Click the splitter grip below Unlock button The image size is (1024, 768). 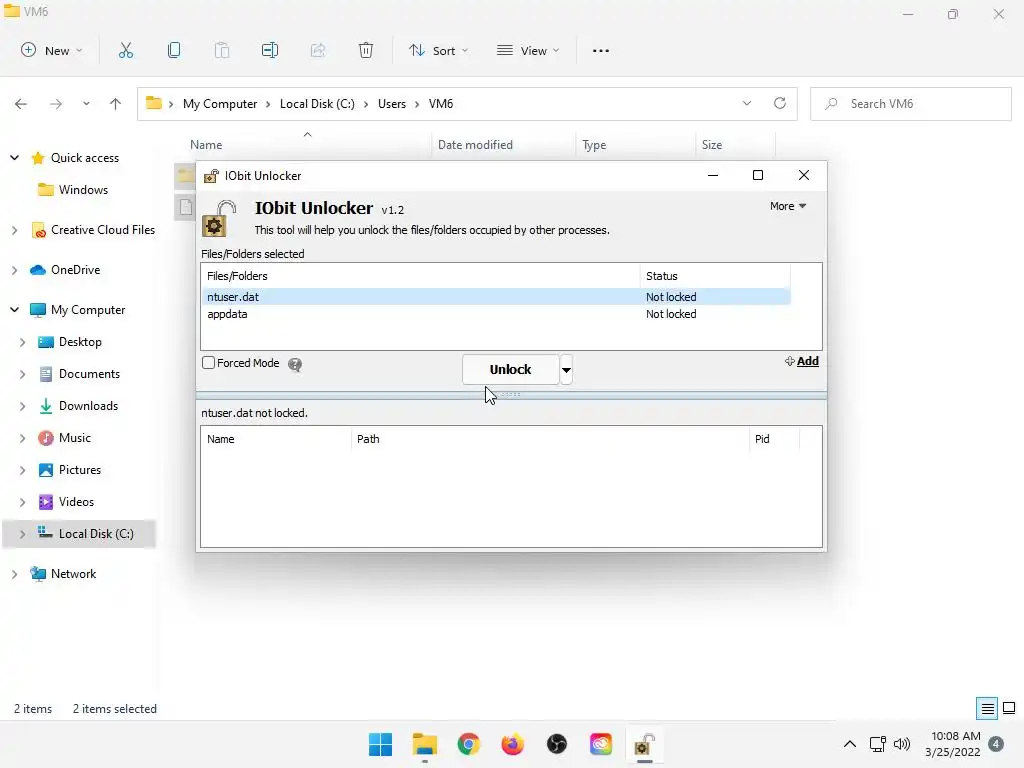coord(511,394)
